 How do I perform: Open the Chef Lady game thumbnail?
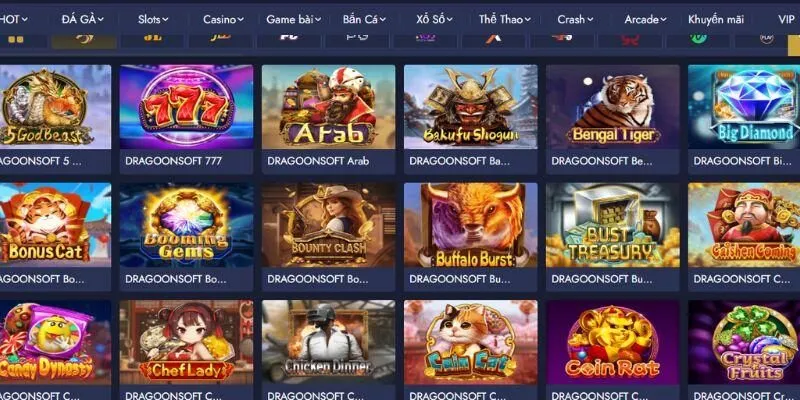point(186,342)
